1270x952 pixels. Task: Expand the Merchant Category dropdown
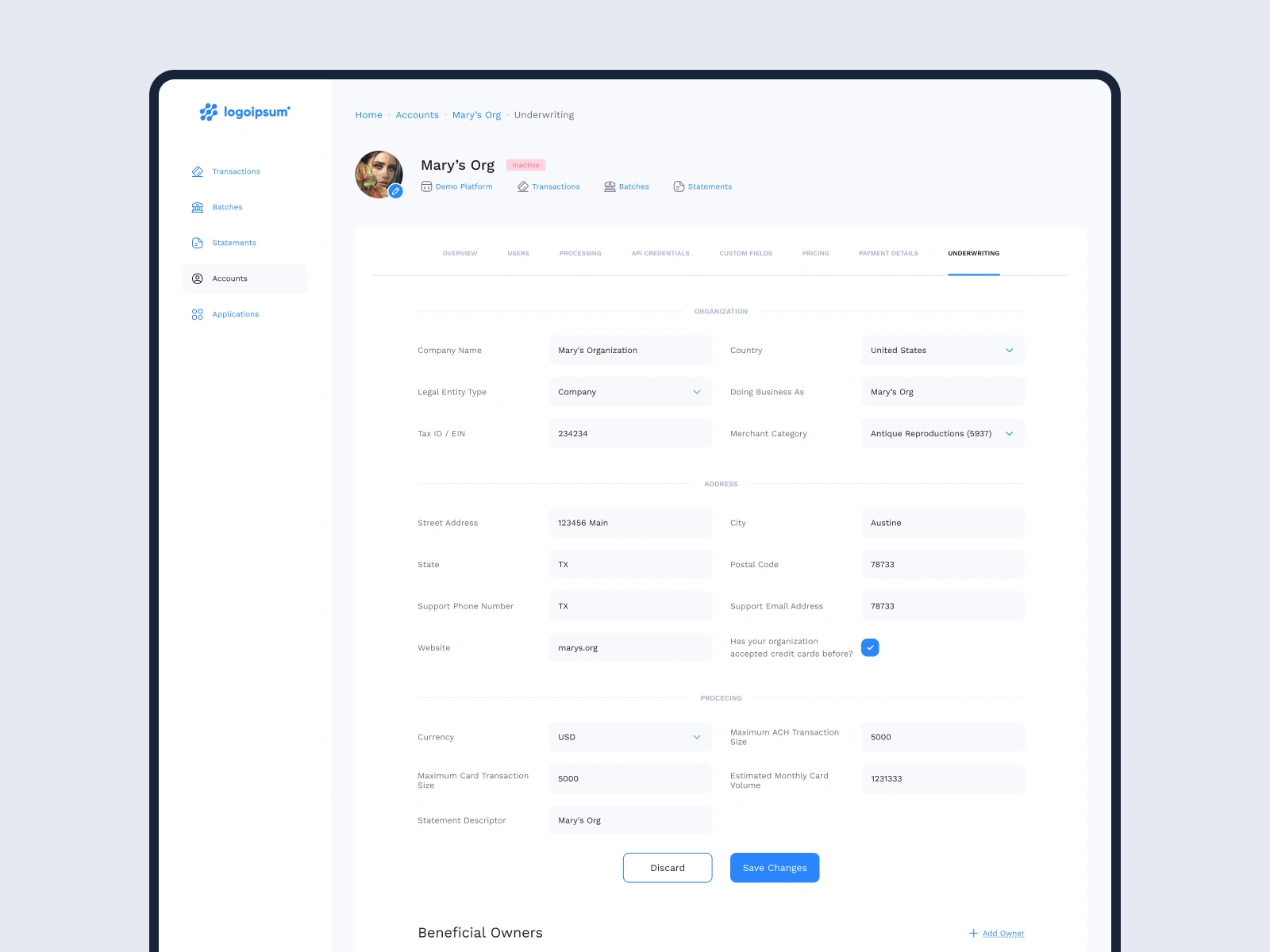(x=943, y=433)
